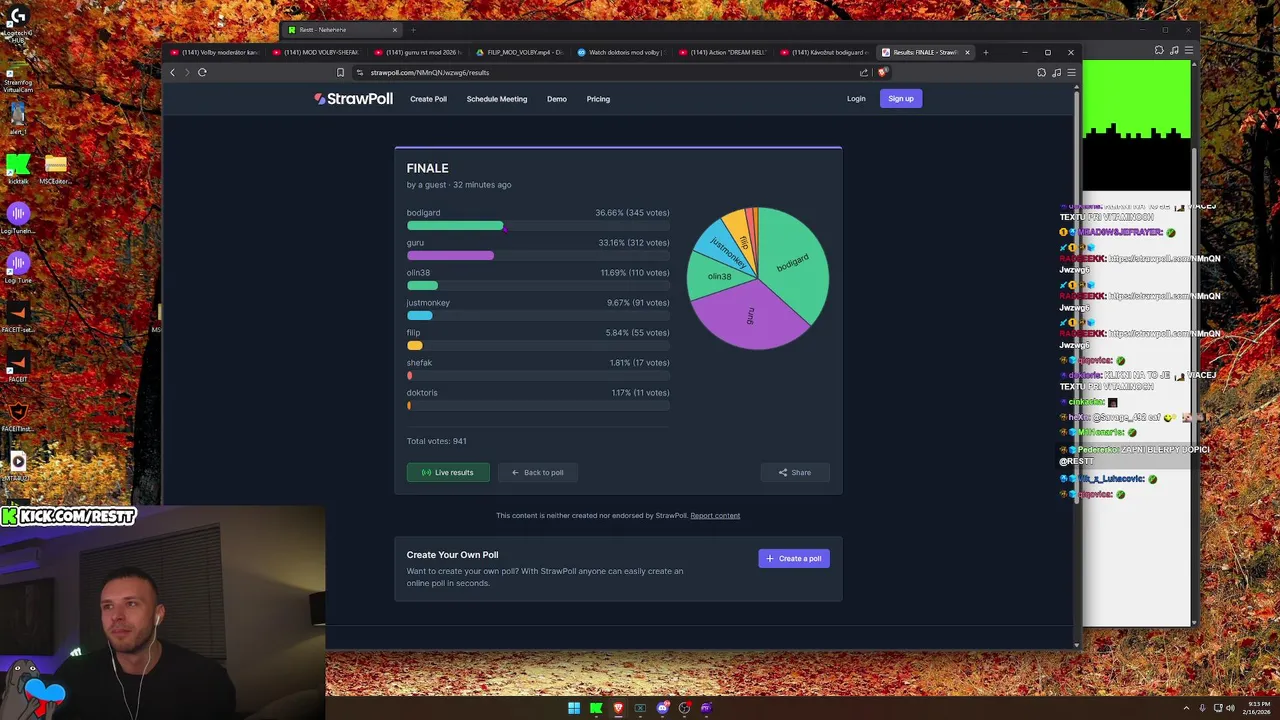Click the green bodigard result bar

click(x=455, y=226)
